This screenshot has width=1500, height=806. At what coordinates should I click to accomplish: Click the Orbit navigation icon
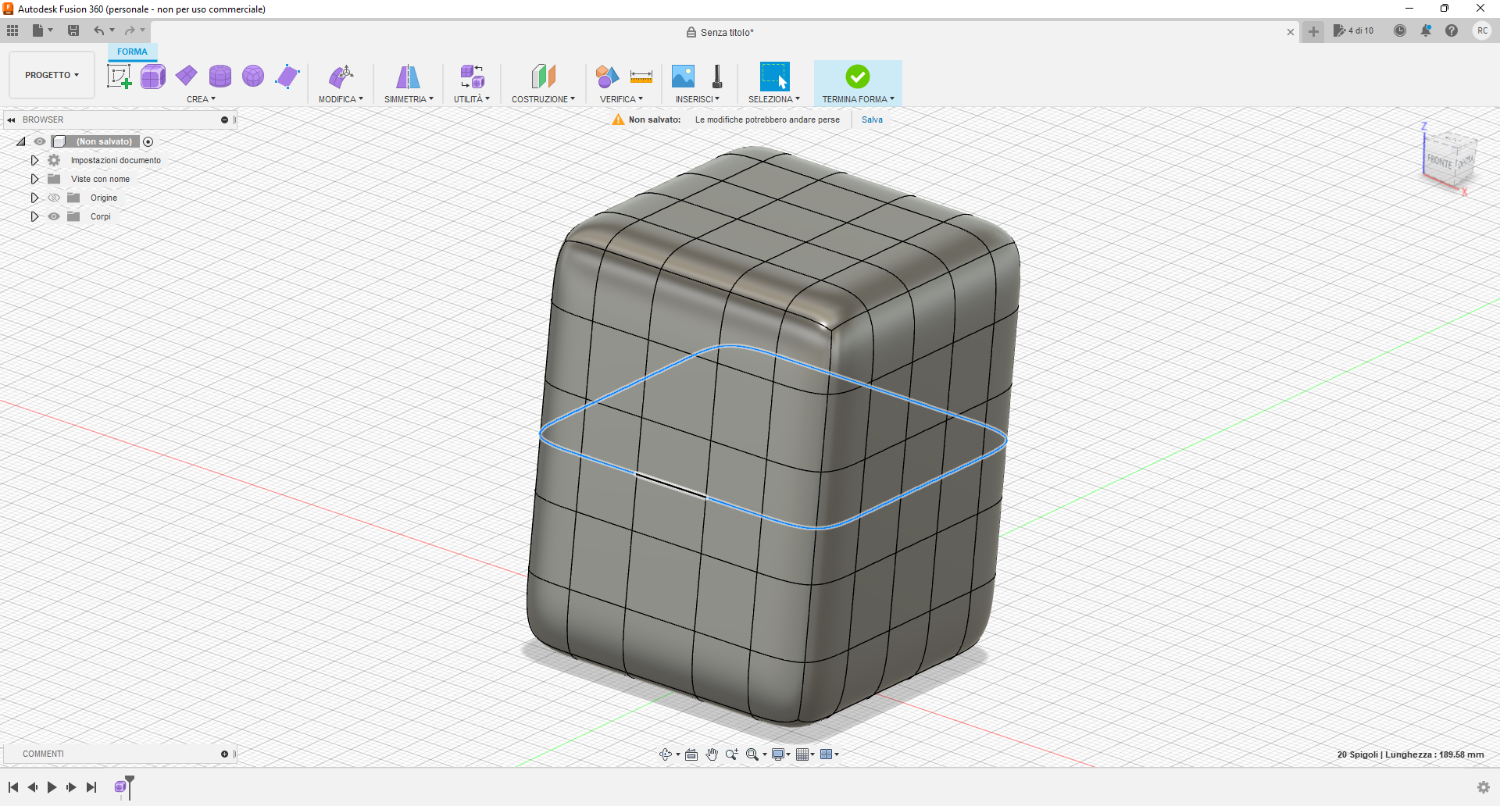pos(665,754)
